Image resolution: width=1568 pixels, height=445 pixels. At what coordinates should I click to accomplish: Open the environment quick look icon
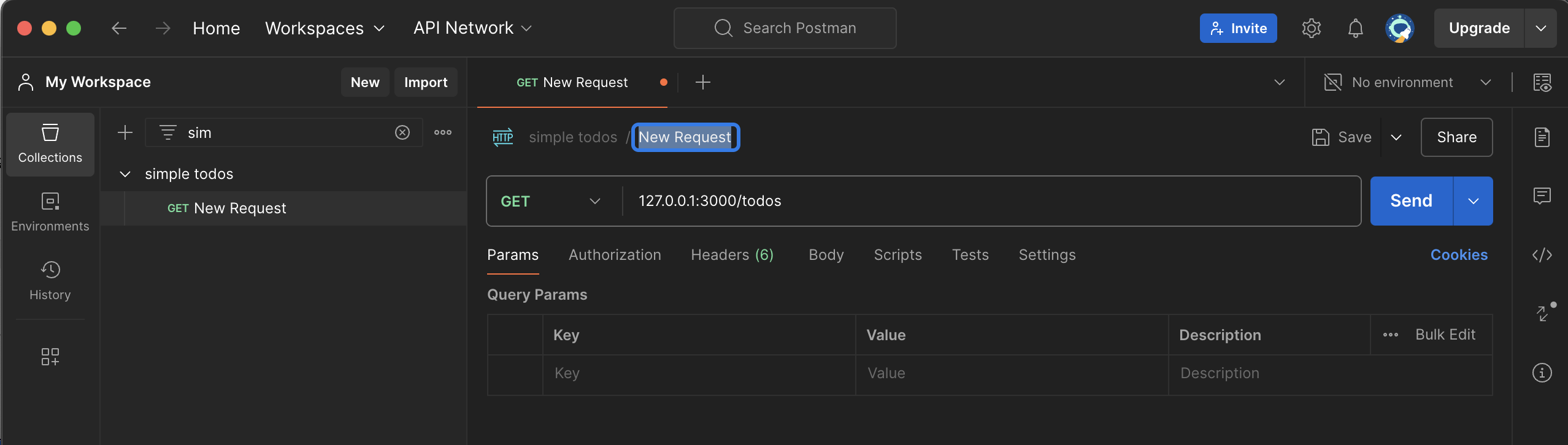pyautogui.click(x=1542, y=82)
